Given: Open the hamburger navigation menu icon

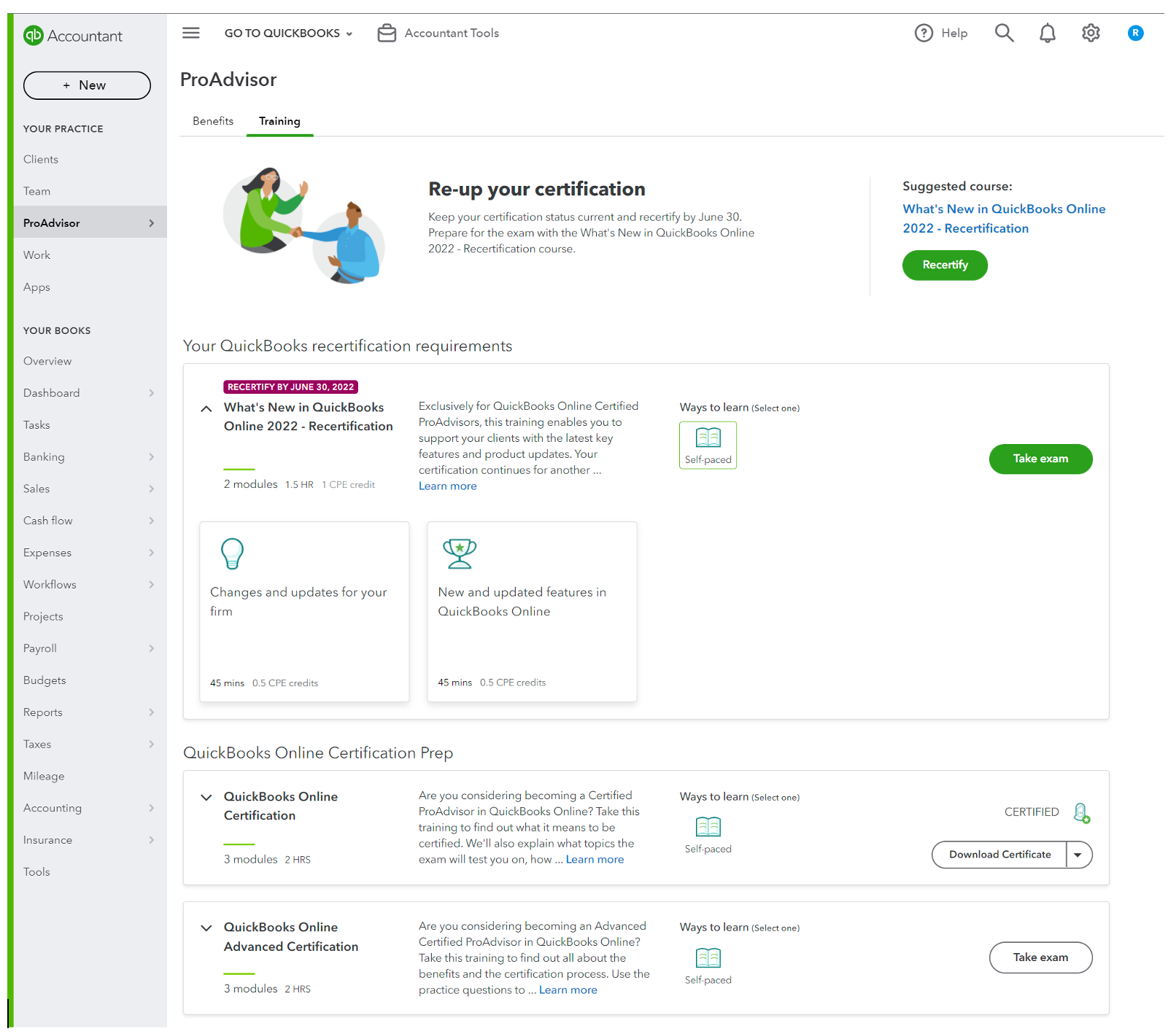Looking at the screenshot, I should coord(191,33).
